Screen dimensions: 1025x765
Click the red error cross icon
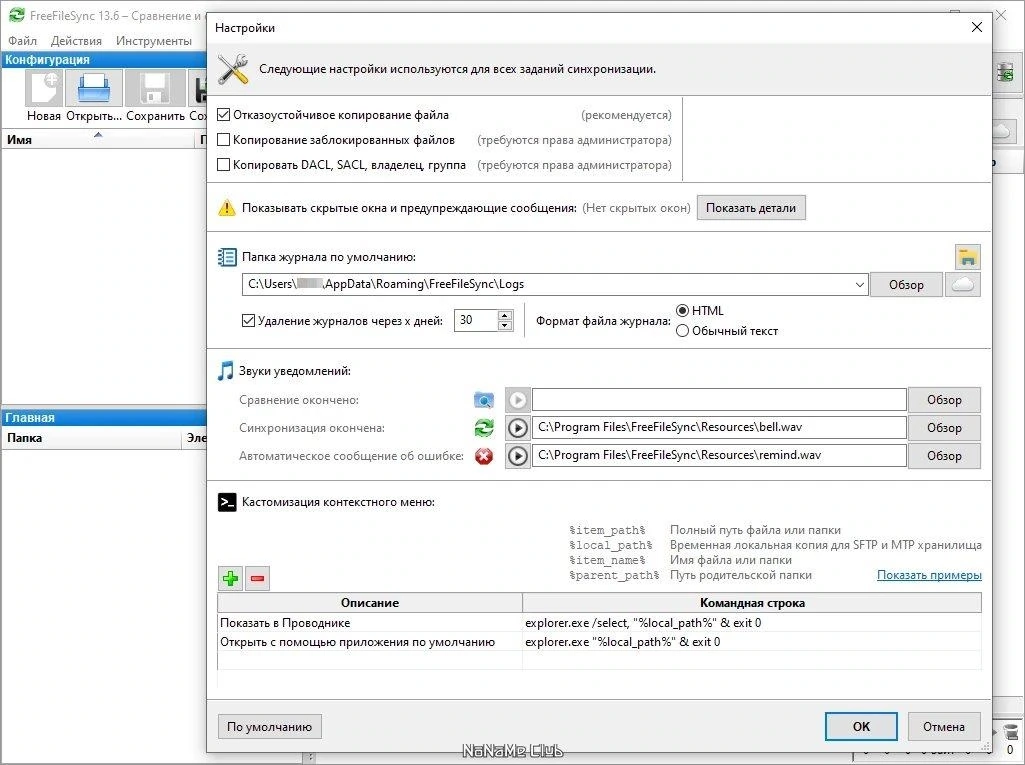click(484, 456)
